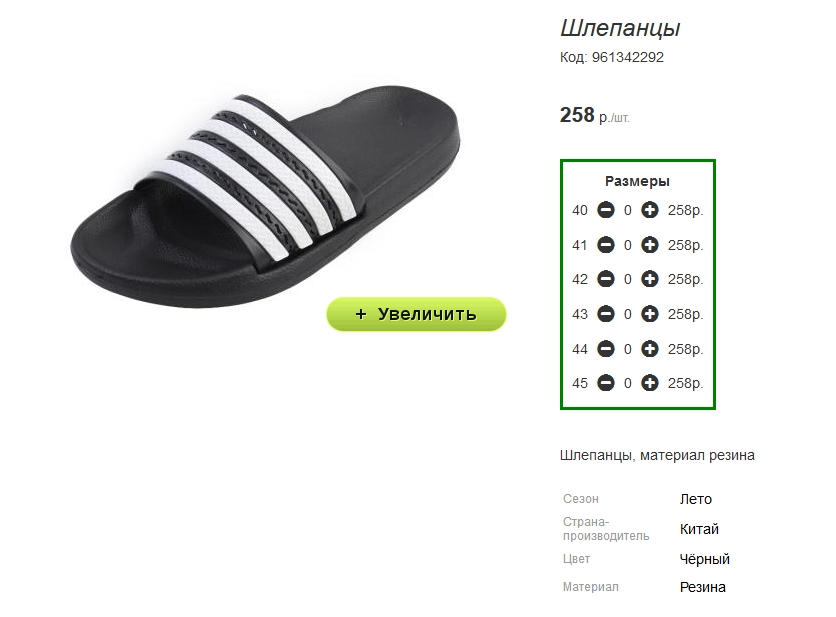Add one pair of size 44
This screenshot has height=617, width=836.
tap(649, 349)
